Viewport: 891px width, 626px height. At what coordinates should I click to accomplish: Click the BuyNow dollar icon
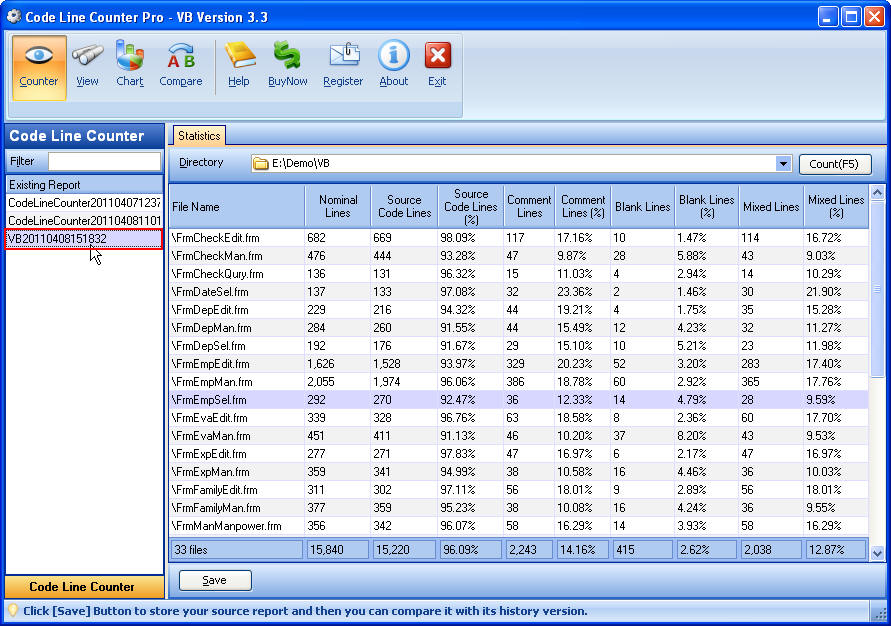pyautogui.click(x=288, y=65)
